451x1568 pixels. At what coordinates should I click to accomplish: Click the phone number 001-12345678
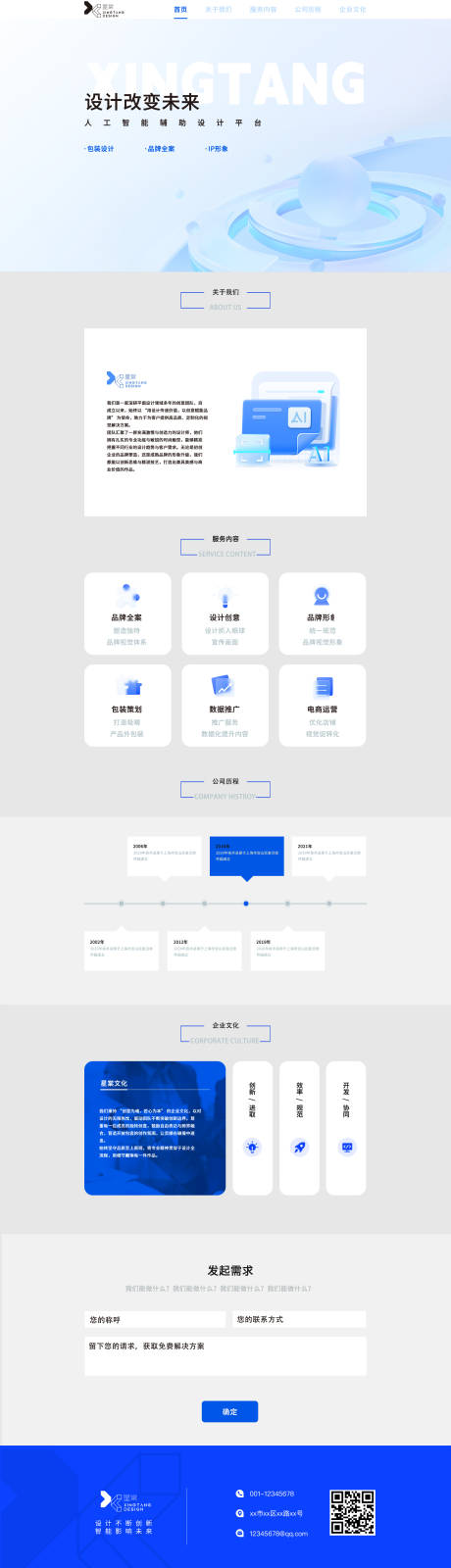click(272, 1494)
